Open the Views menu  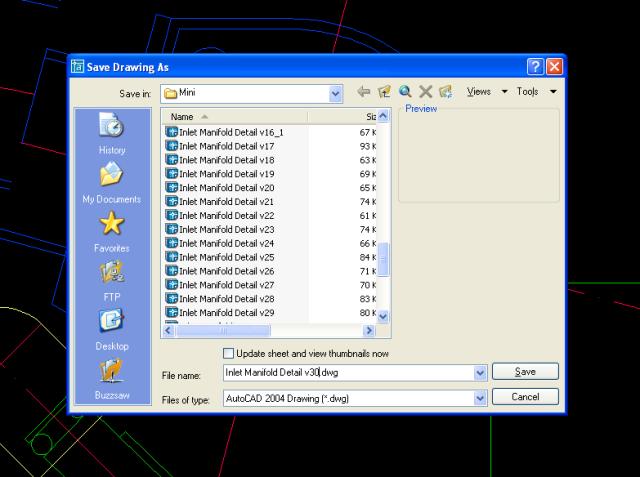pos(478,91)
